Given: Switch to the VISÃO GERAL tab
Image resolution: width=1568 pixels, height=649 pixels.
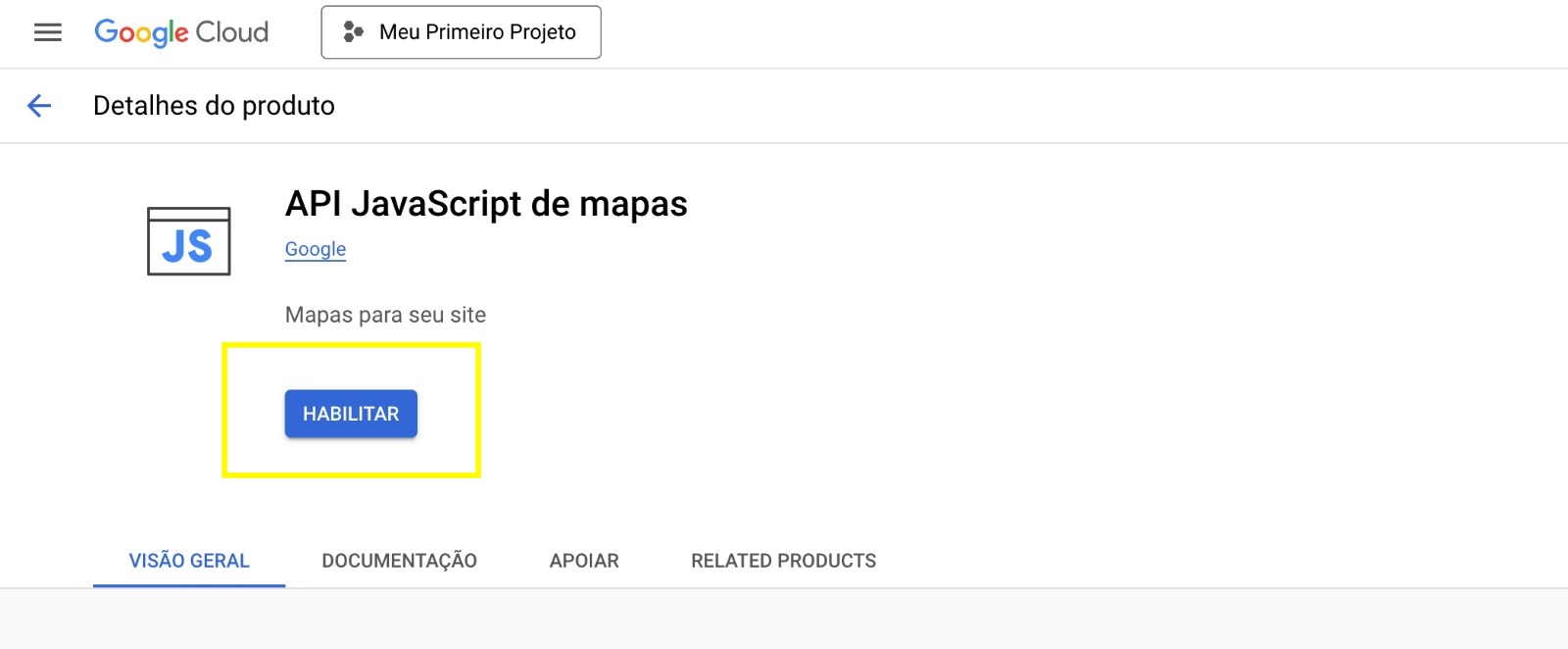Looking at the screenshot, I should click(x=189, y=561).
